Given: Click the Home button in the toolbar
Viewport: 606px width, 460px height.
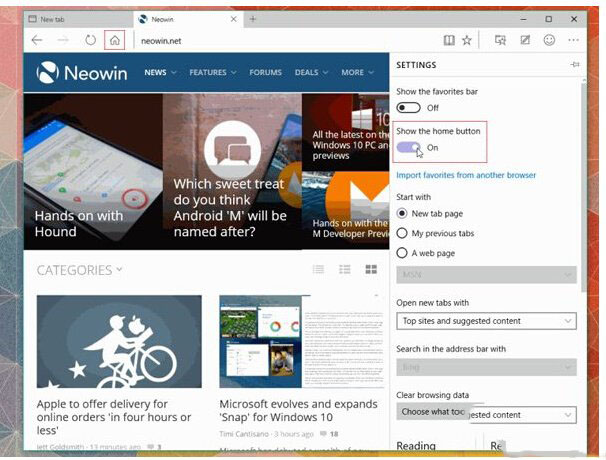Looking at the screenshot, I should (114, 40).
